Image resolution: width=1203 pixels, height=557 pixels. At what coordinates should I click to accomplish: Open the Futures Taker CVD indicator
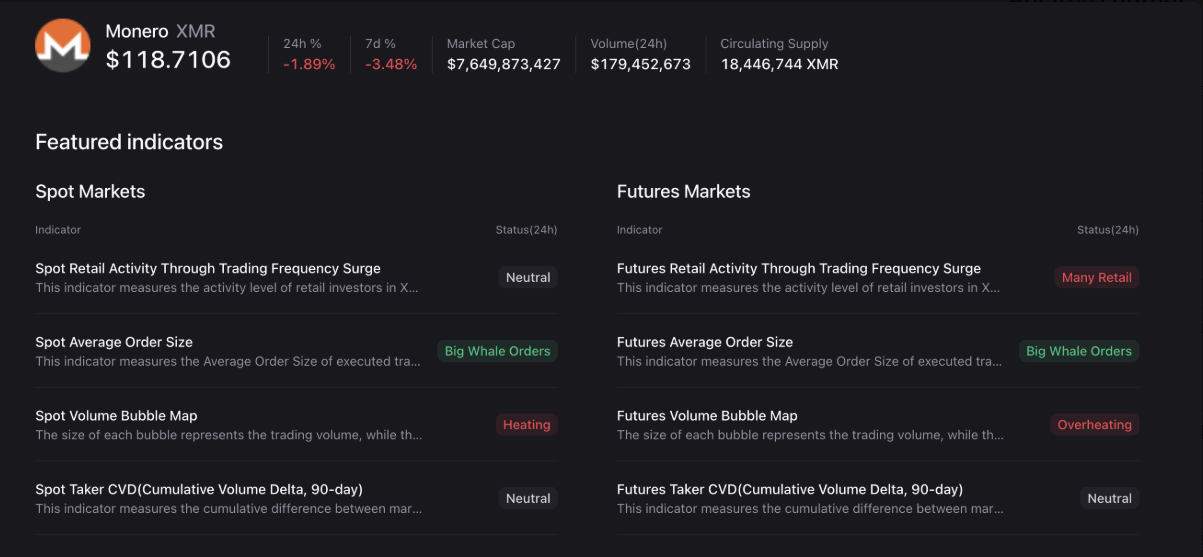[x=789, y=490]
